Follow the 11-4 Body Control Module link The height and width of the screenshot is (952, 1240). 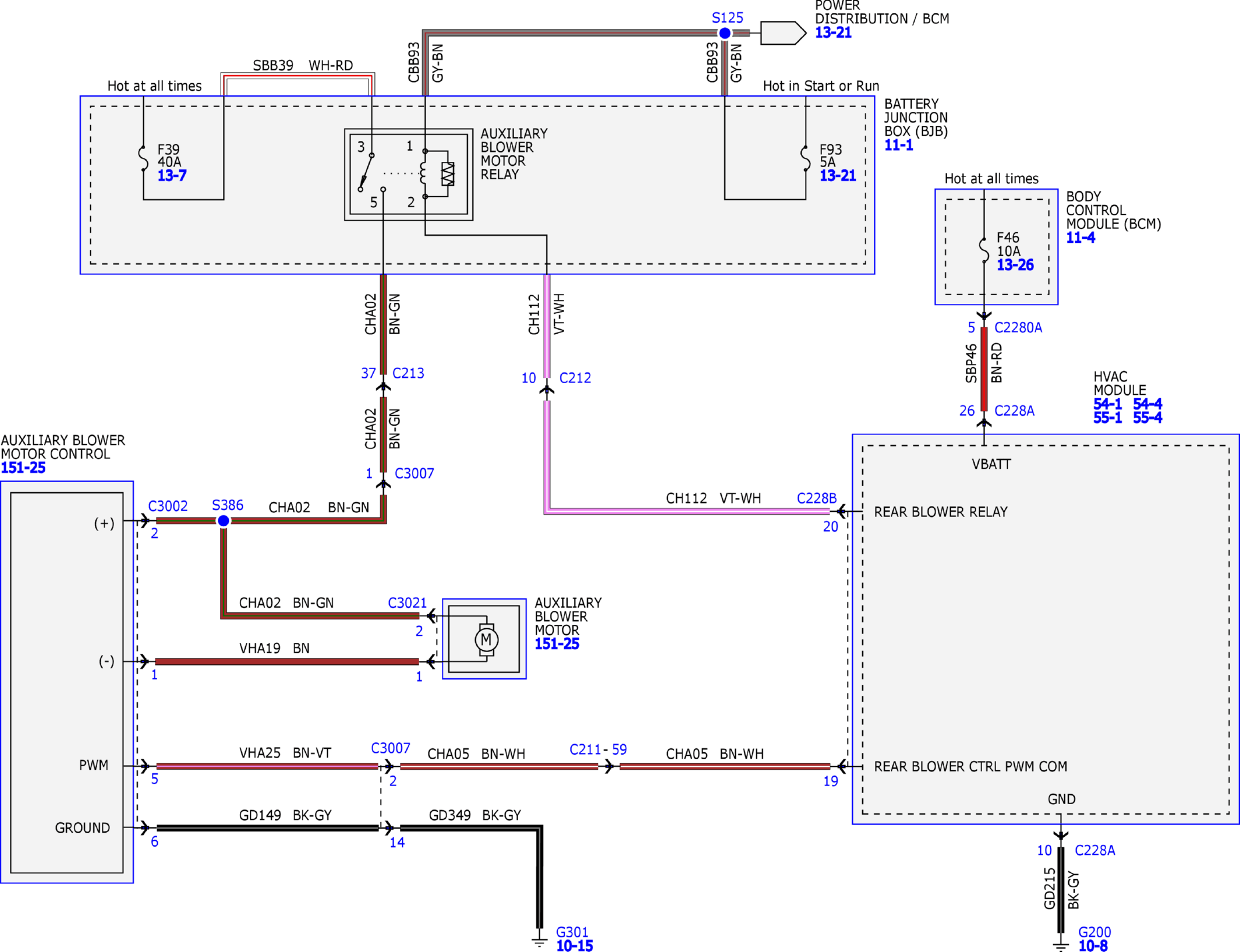coord(1080,238)
